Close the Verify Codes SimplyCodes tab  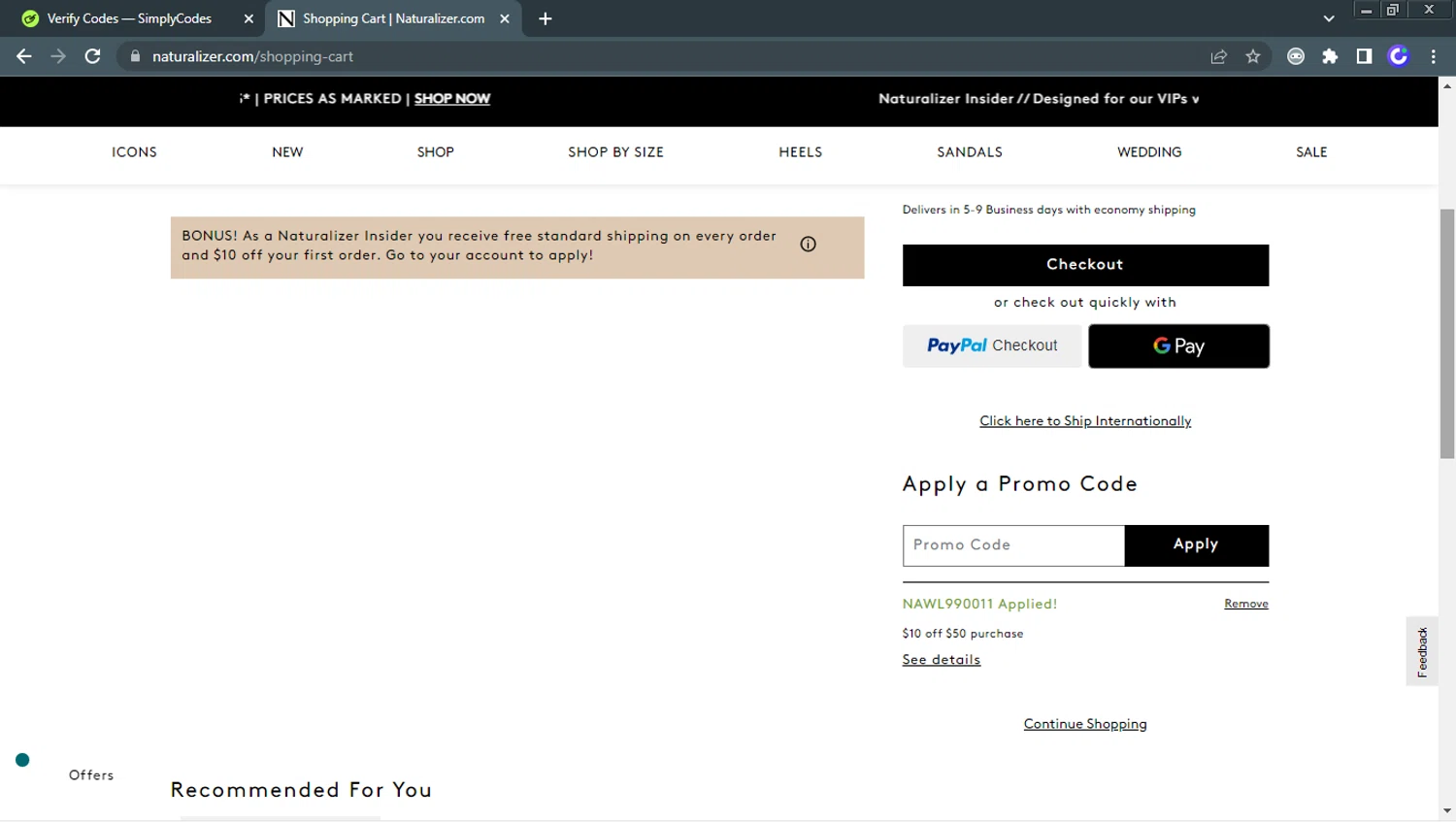point(248,18)
